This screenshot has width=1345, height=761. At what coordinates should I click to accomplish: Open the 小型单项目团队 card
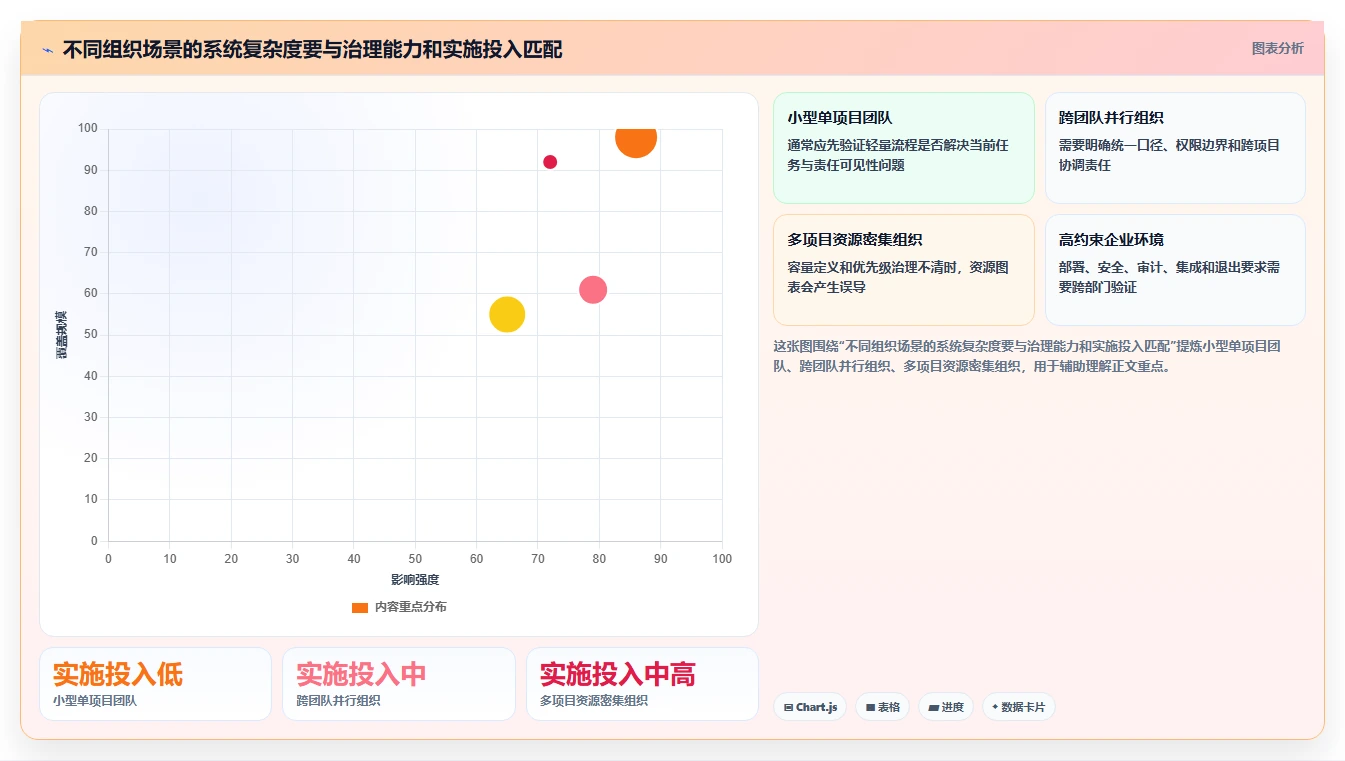(904, 148)
